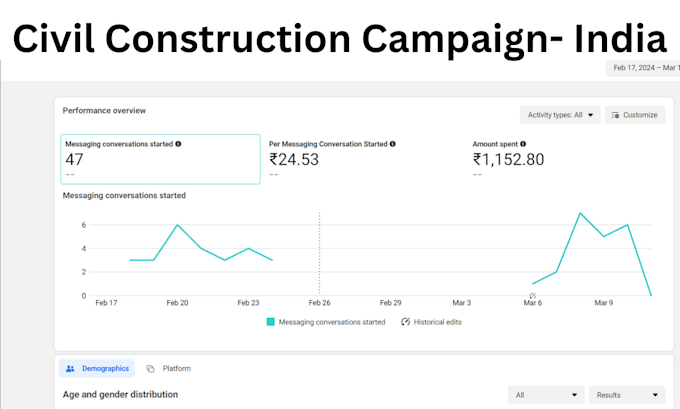The image size is (680, 409).
Task: Open the Feb 17, 2024 date range picker
Action: pos(643,68)
